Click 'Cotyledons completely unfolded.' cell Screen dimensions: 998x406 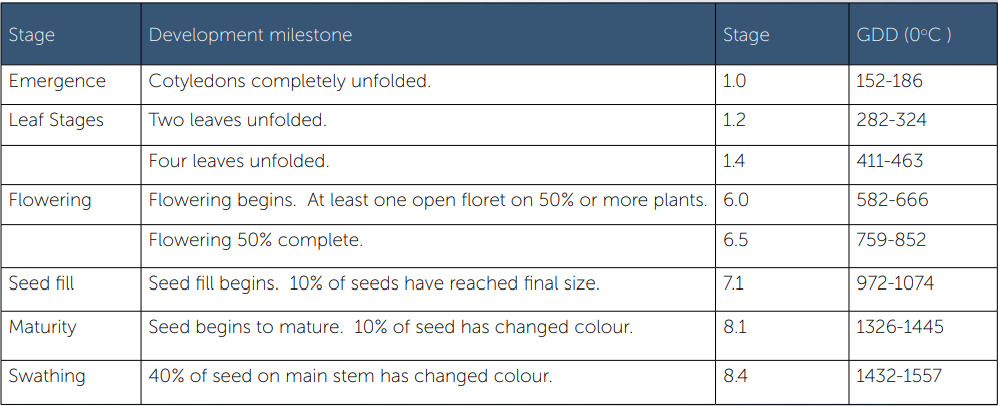tap(428, 85)
